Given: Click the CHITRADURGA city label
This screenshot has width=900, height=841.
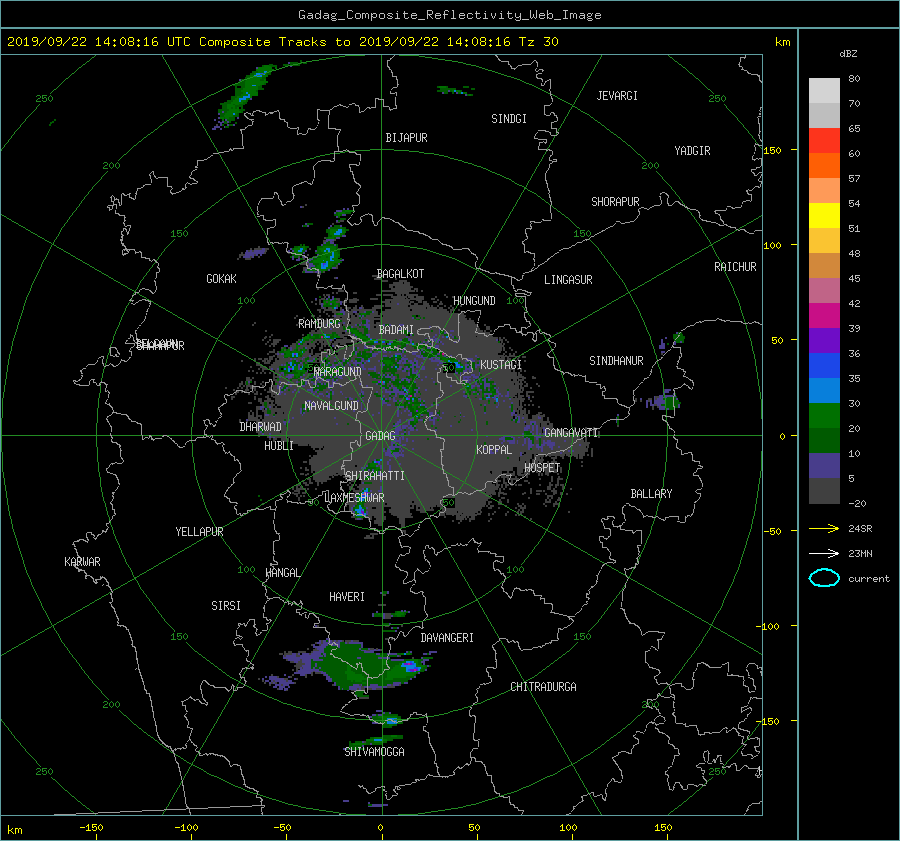Looking at the screenshot, I should 543,687.
